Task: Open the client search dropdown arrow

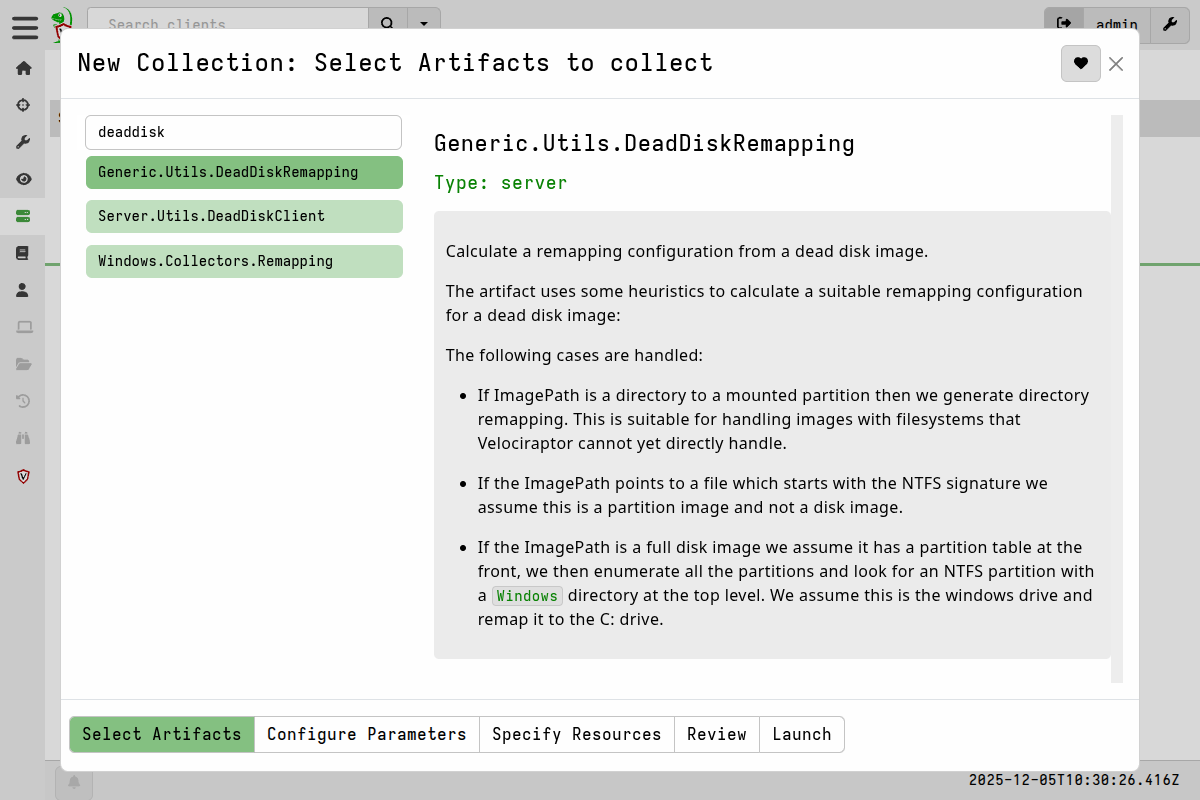Action: 424,22
